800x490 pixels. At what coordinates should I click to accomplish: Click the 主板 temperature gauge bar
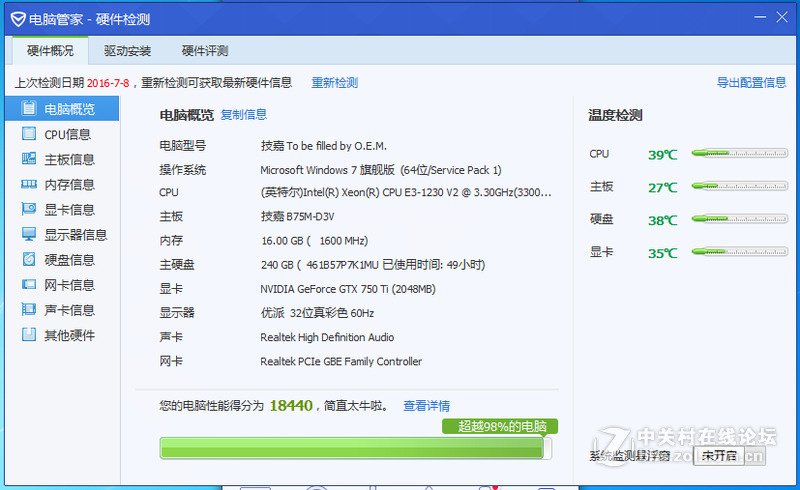tap(740, 186)
